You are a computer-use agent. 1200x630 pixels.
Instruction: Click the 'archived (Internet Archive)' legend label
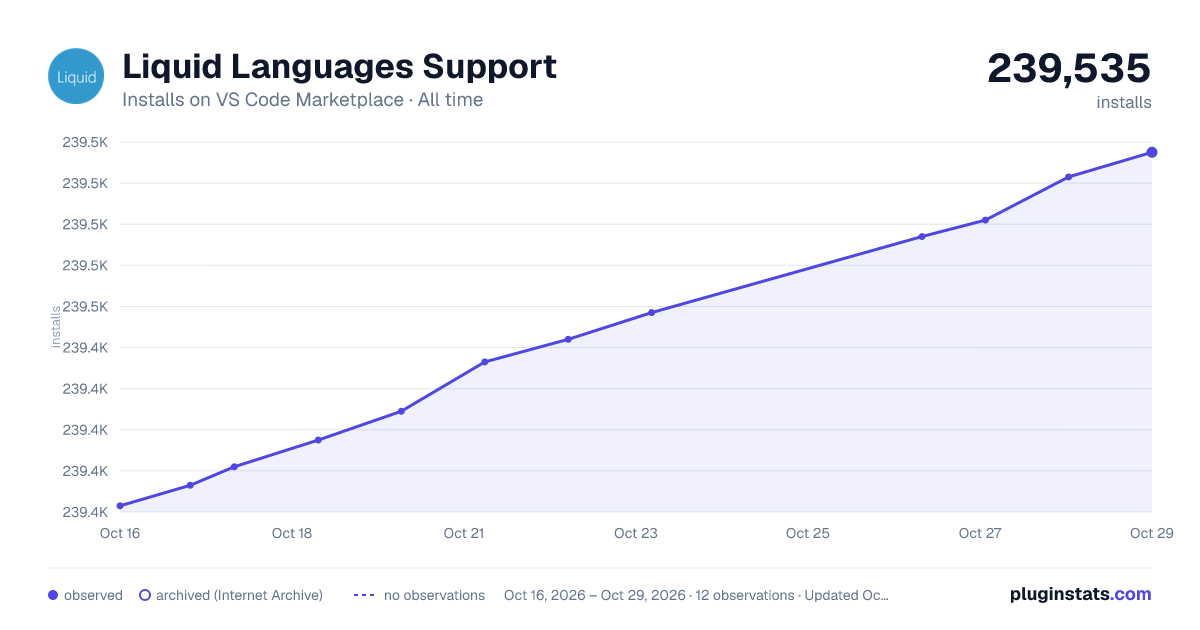tap(239, 595)
